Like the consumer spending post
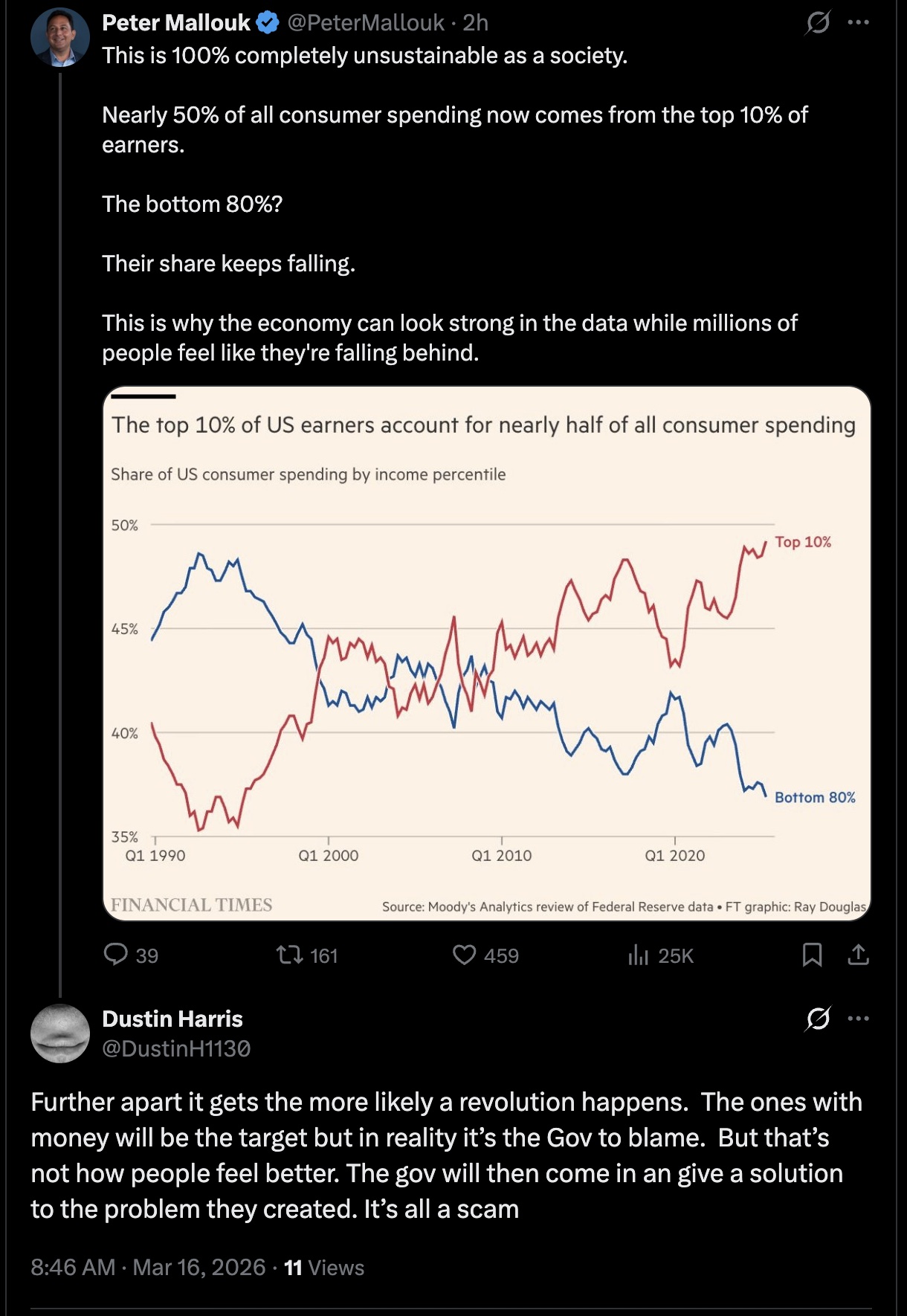 coord(465,954)
